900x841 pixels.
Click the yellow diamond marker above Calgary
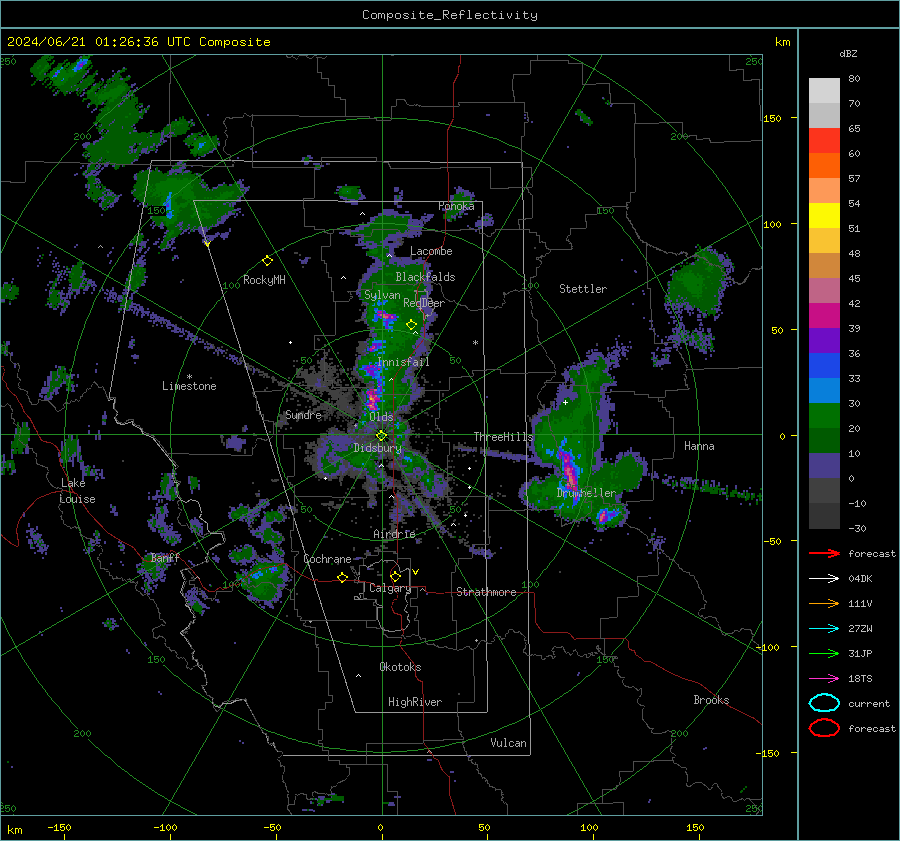(395, 576)
